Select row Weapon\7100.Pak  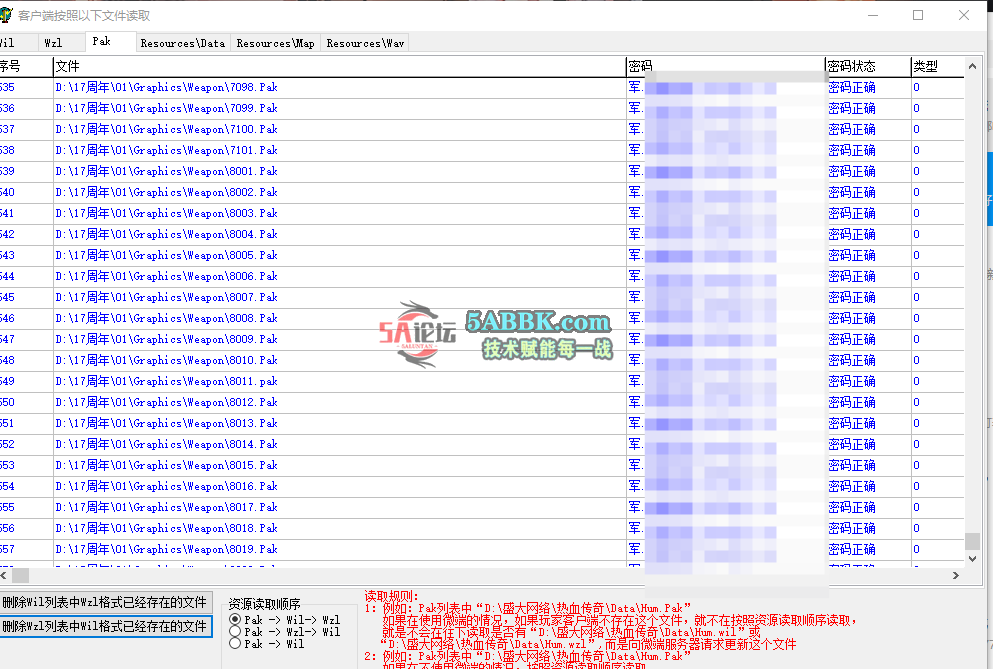[x=481, y=129]
